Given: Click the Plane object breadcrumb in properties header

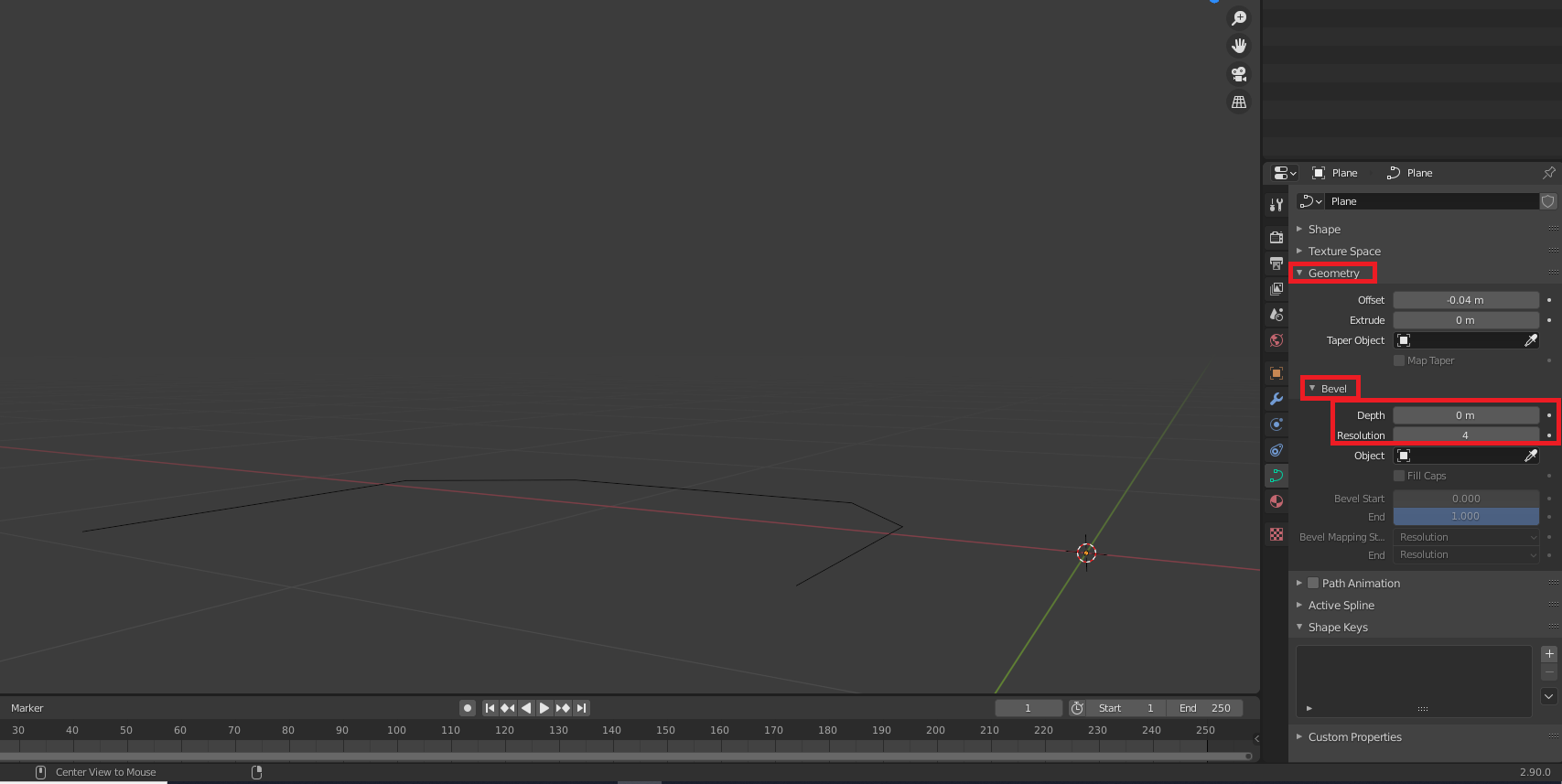Looking at the screenshot, I should (x=1335, y=173).
